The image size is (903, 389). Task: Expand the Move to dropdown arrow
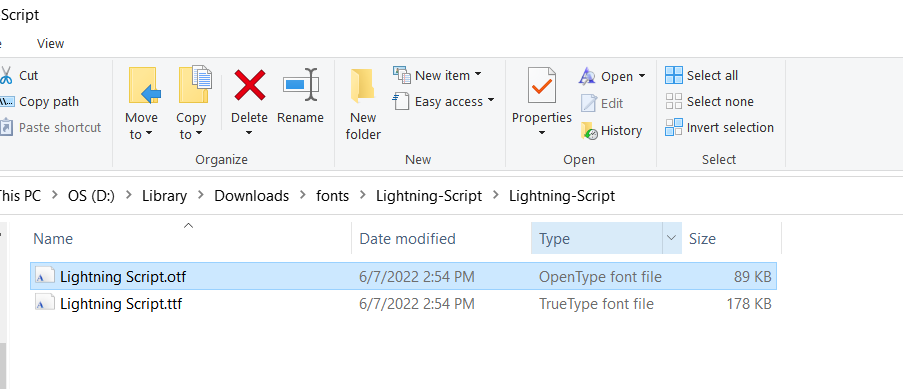(149, 134)
